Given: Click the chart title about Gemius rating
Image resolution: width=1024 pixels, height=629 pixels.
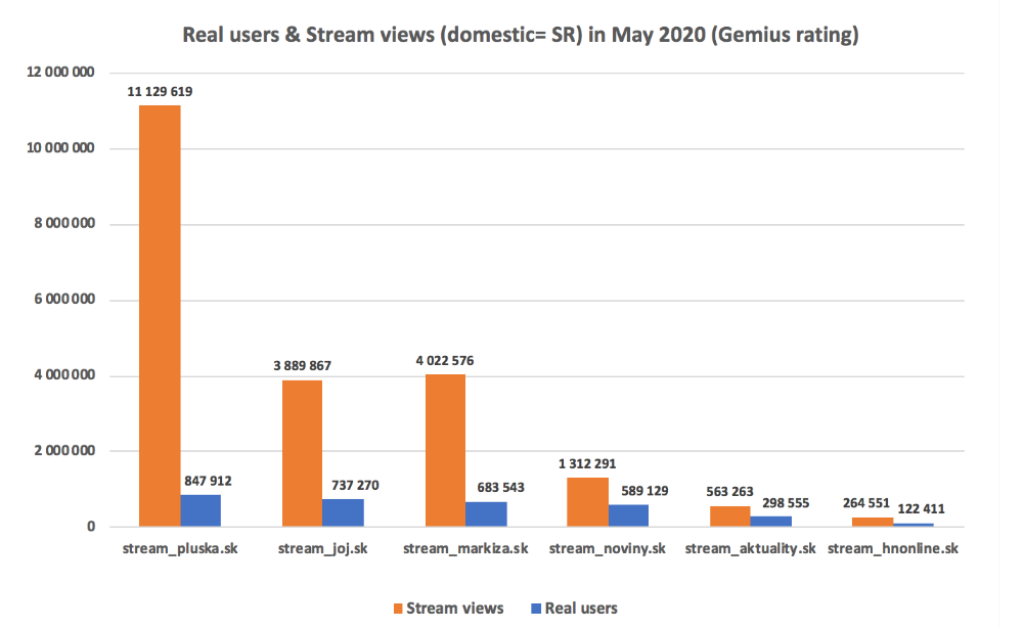Looking at the screenshot, I should (520, 35).
